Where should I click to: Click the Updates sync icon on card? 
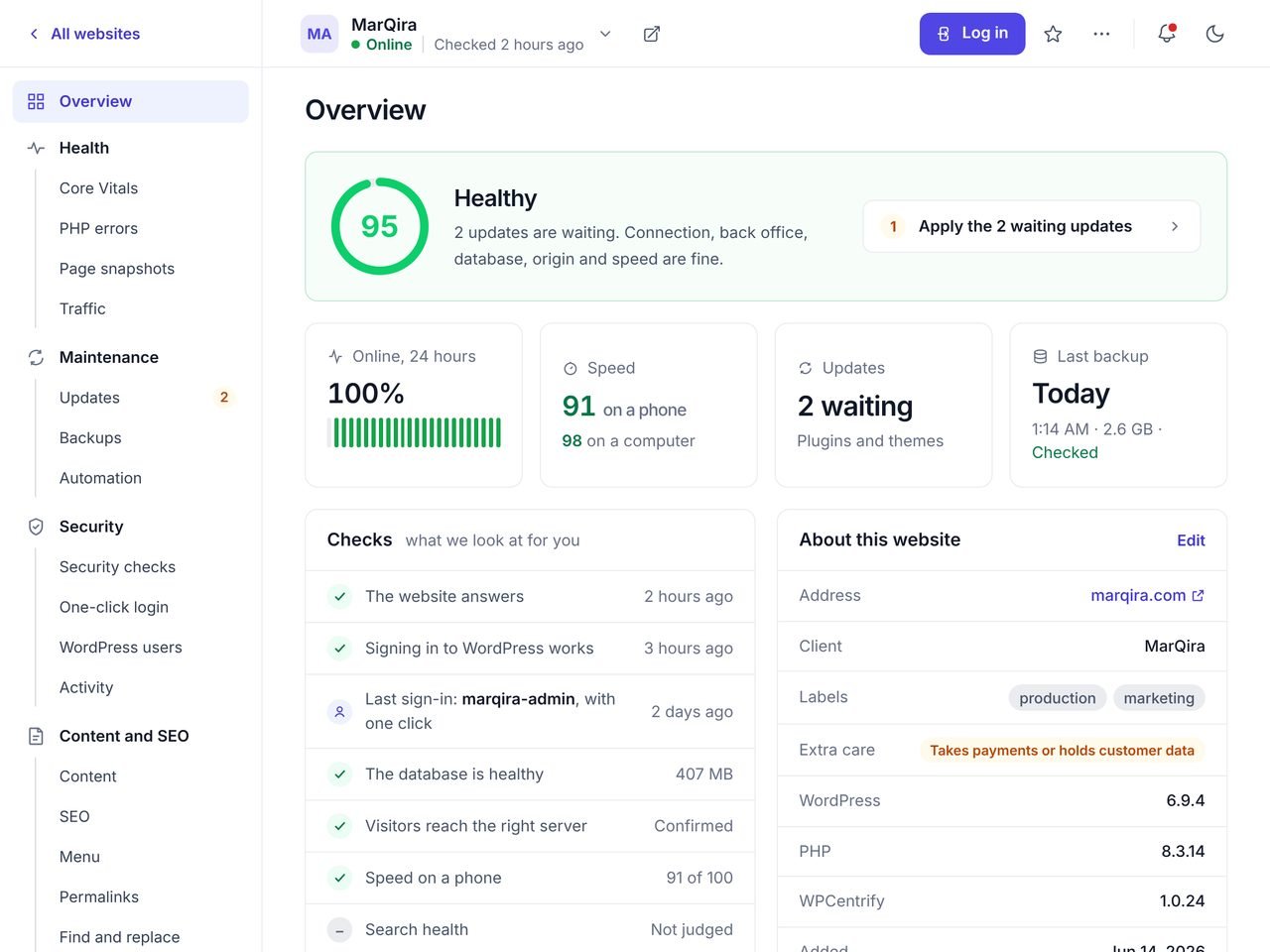pyautogui.click(x=806, y=368)
